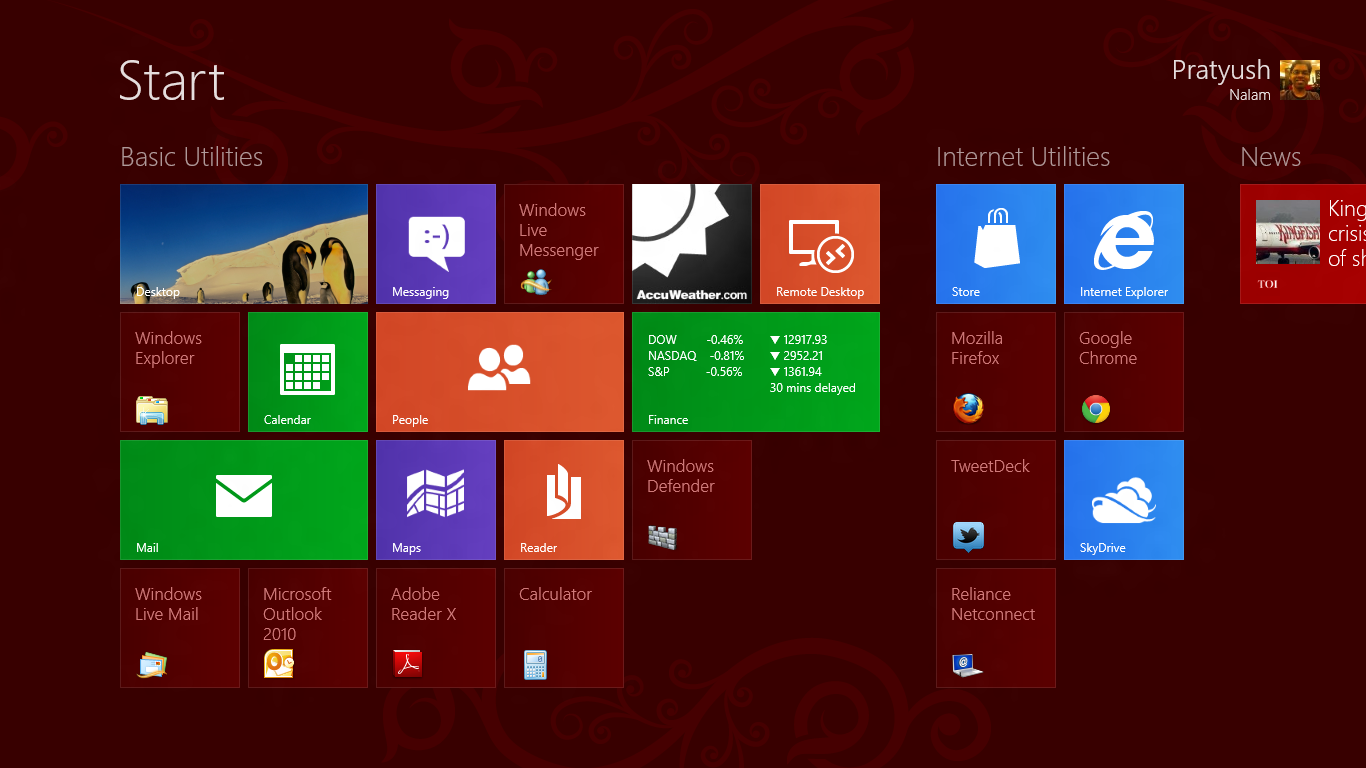Viewport: 1366px width, 768px height.
Task: Select the News group heading
Action: point(1270,157)
